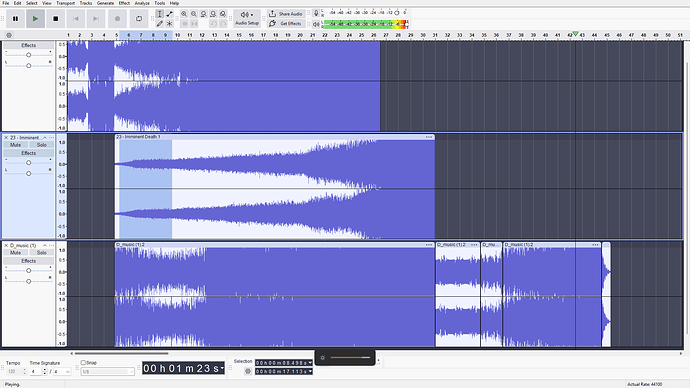Screen dimensions: 690x388
Task: Open the Effect menu
Action: tap(125, 3)
